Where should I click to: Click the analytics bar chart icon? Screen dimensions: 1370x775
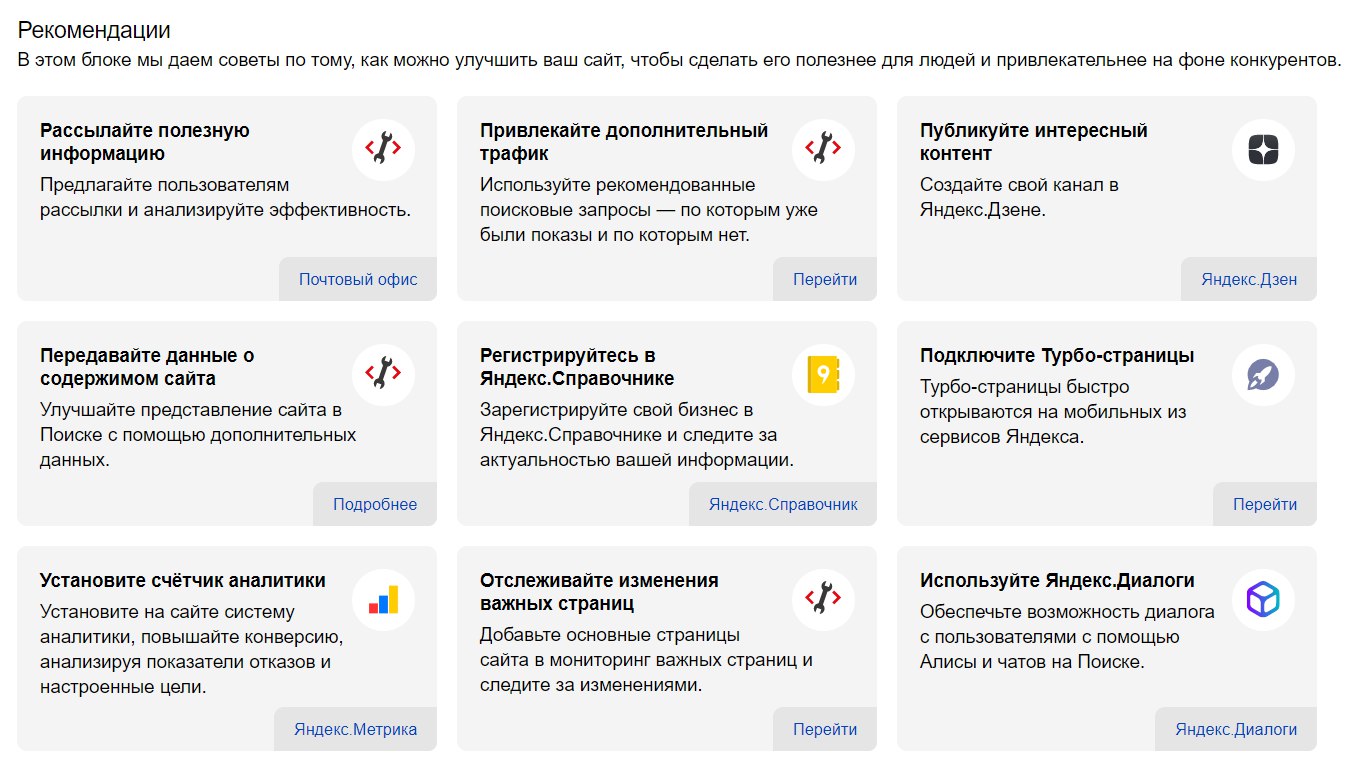383,599
